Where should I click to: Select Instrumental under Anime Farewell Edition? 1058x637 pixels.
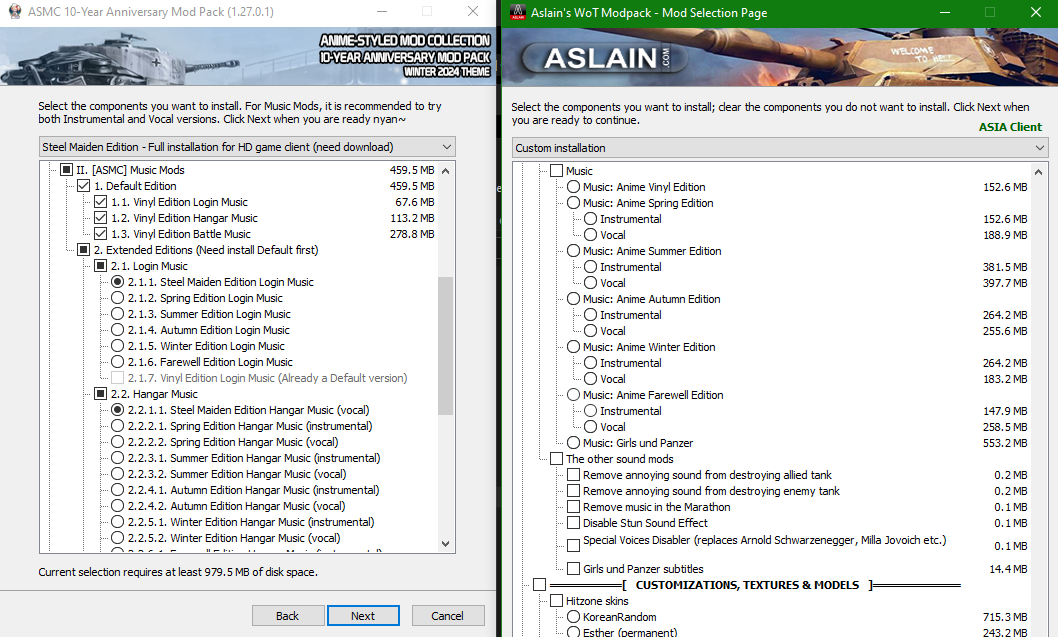[x=590, y=411]
